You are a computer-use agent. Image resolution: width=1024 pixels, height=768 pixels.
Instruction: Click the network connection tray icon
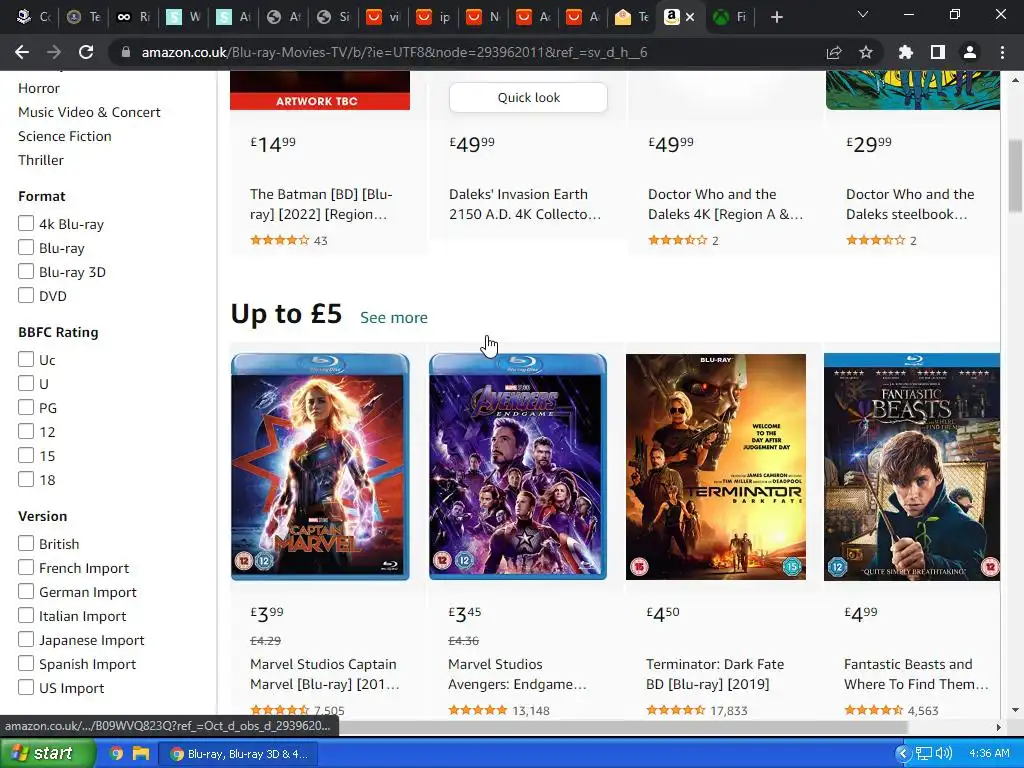point(923,753)
